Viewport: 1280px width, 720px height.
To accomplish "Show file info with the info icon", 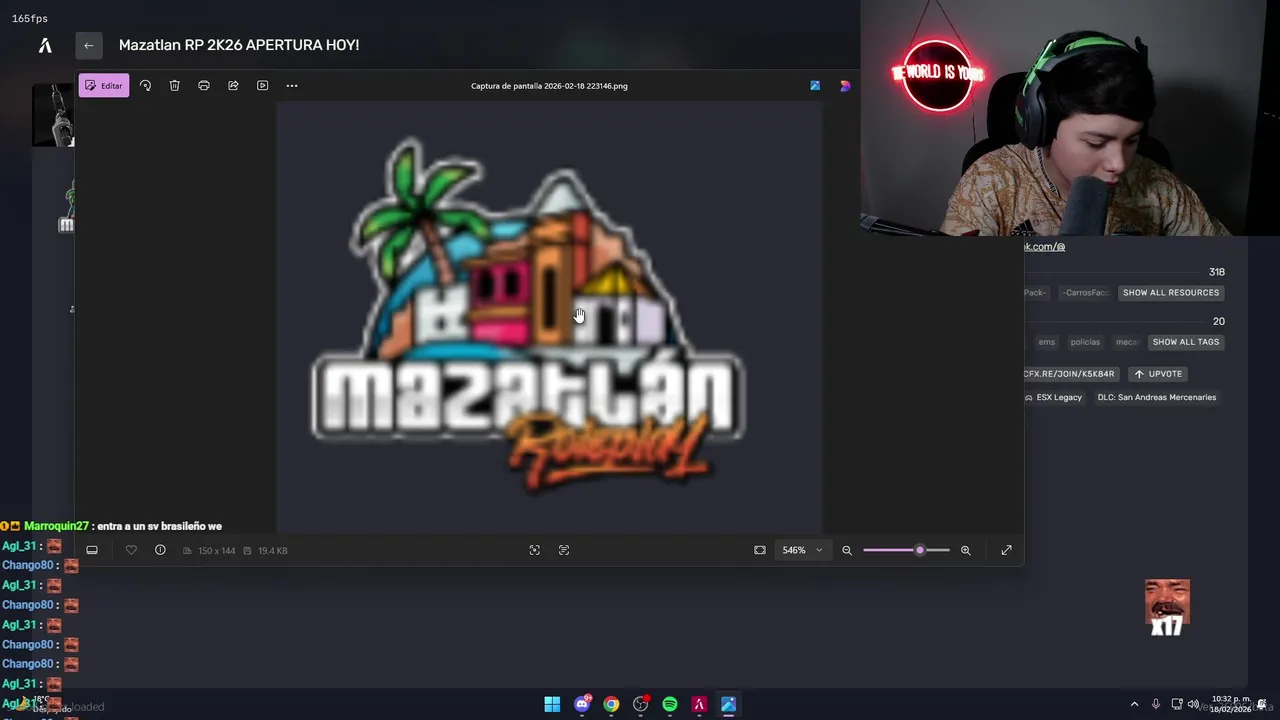I will (x=160, y=550).
